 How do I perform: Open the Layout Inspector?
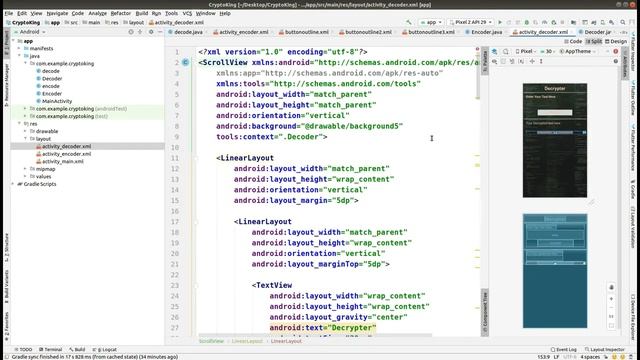pos(605,349)
